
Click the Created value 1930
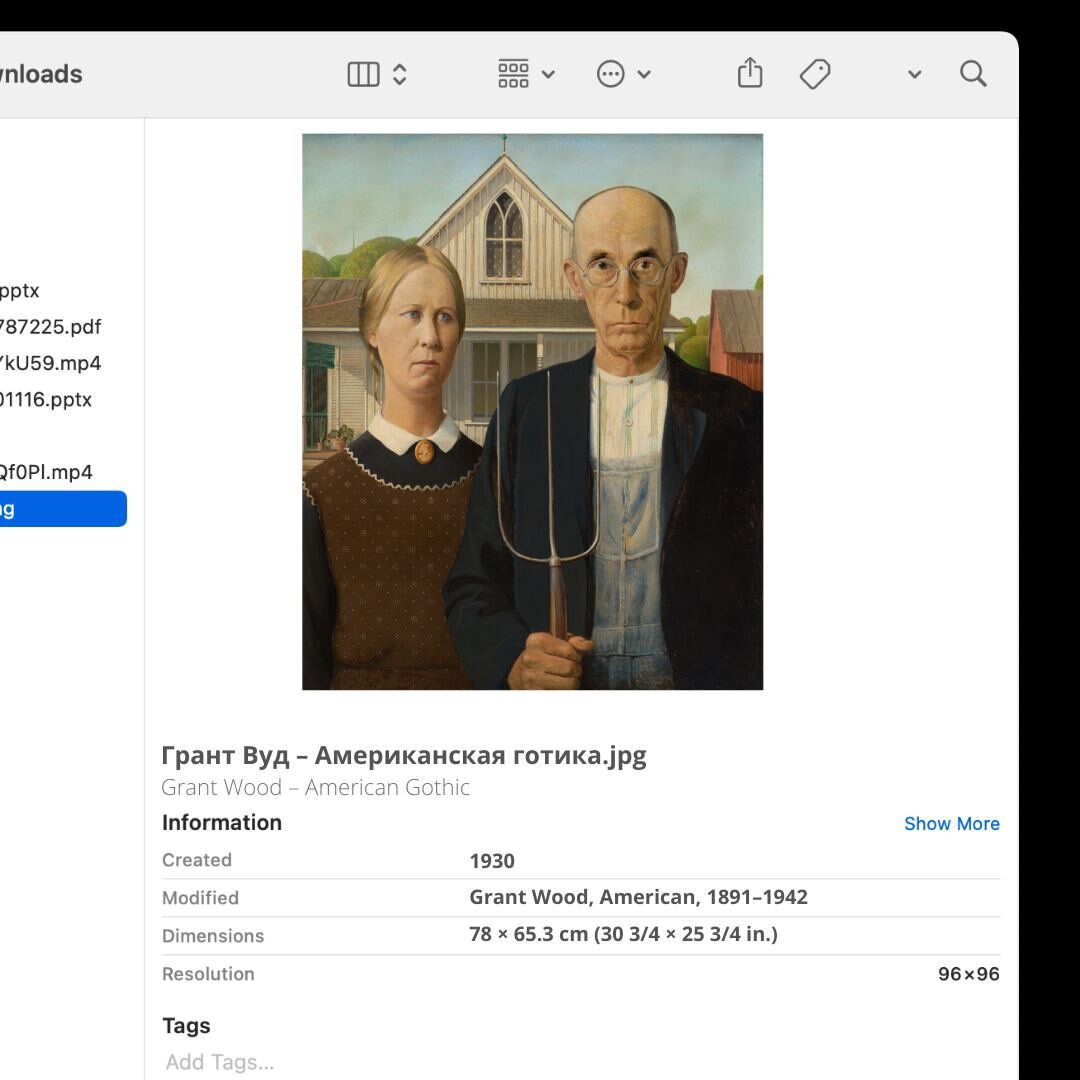tap(492, 860)
